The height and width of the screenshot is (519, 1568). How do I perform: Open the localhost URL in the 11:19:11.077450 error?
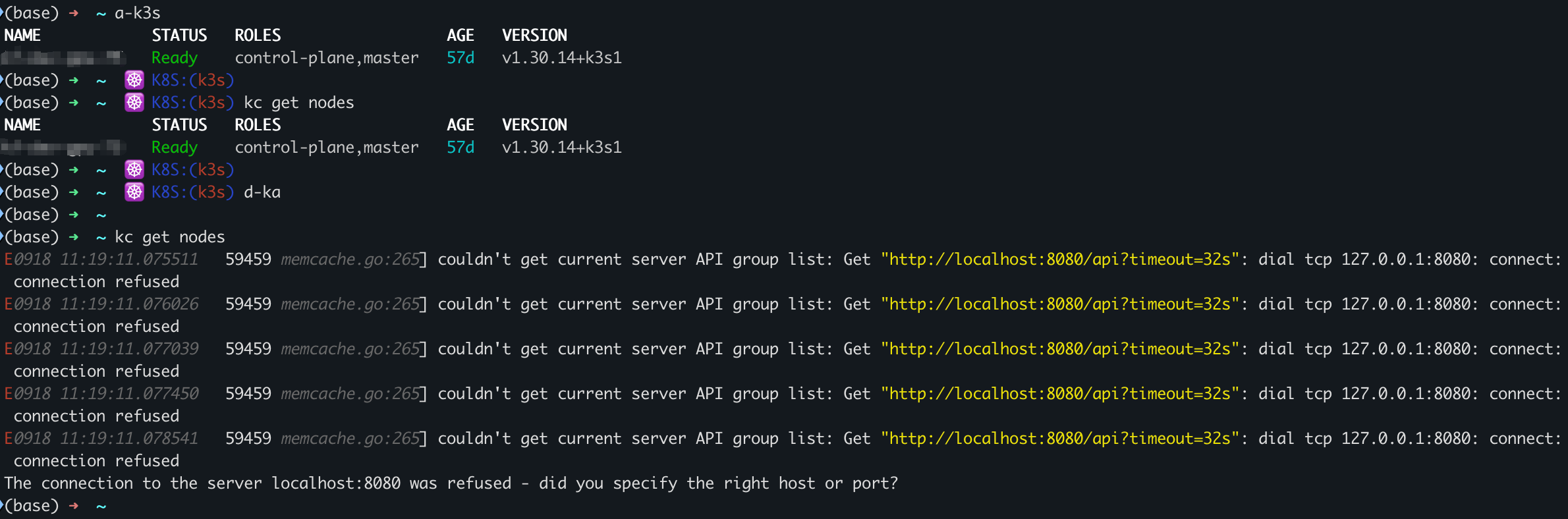(x=1059, y=393)
